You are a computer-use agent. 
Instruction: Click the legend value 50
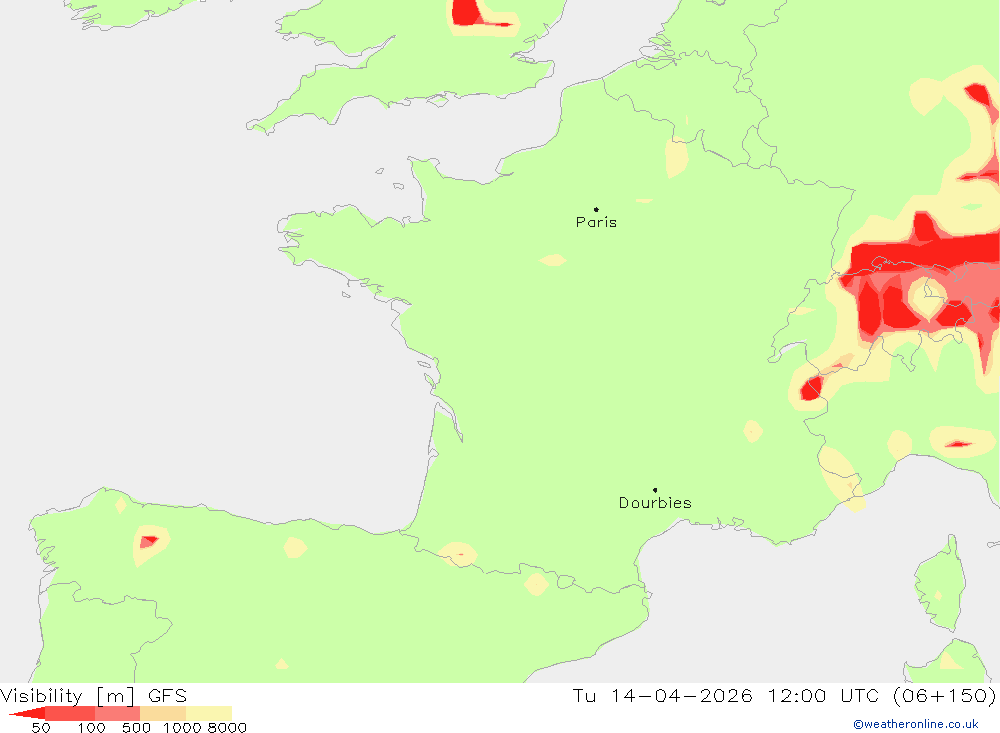tap(41, 728)
